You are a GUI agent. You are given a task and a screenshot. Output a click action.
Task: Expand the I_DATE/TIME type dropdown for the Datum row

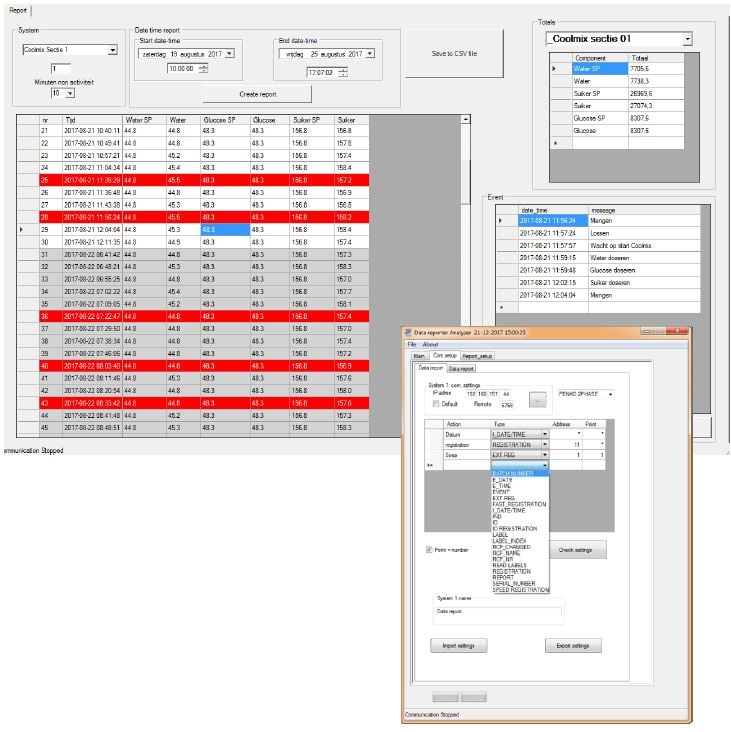pos(544,435)
